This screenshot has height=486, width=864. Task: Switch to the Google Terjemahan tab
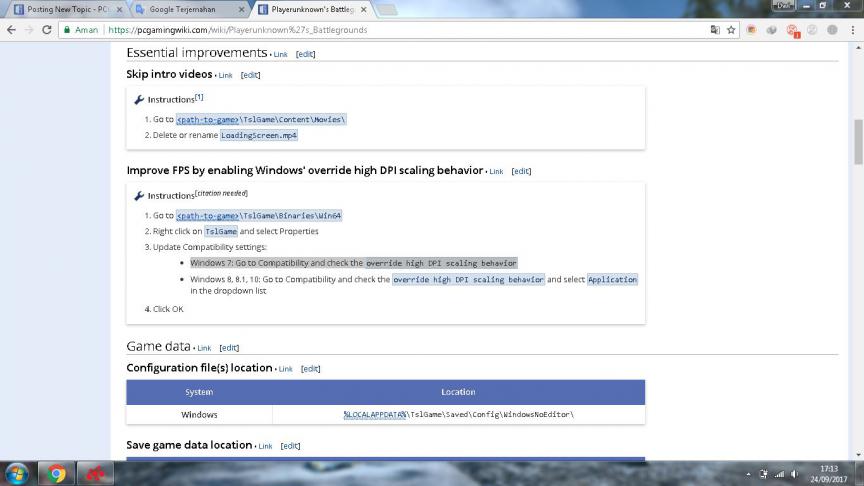(x=185, y=9)
